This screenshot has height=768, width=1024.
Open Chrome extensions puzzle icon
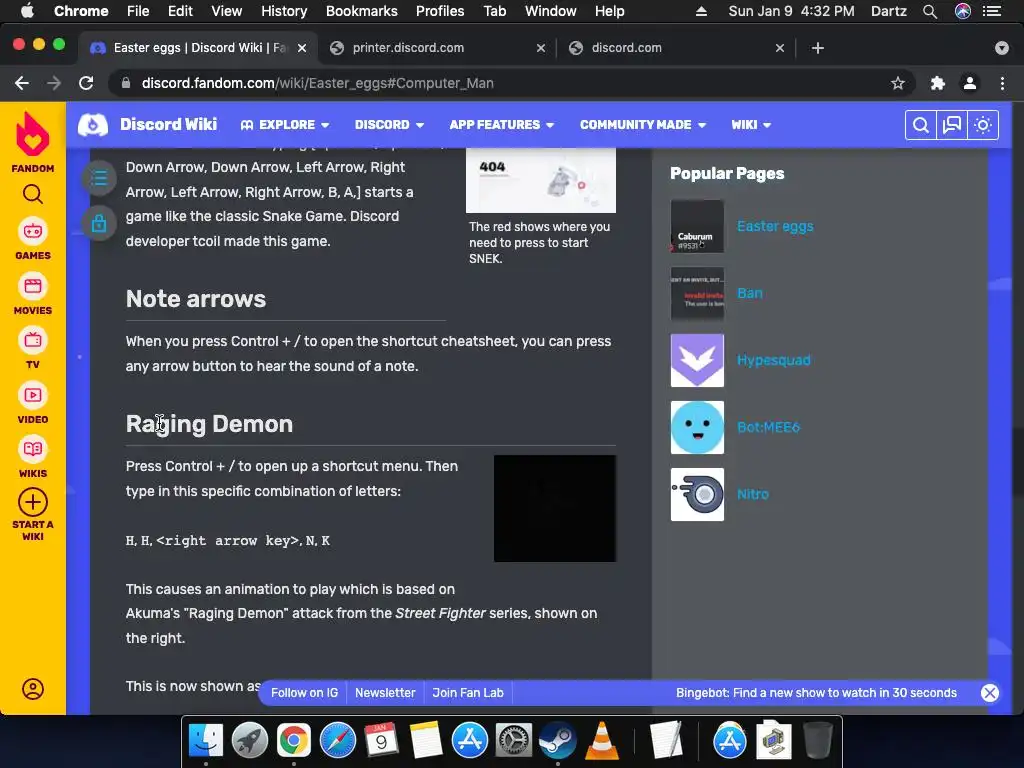coord(938,83)
